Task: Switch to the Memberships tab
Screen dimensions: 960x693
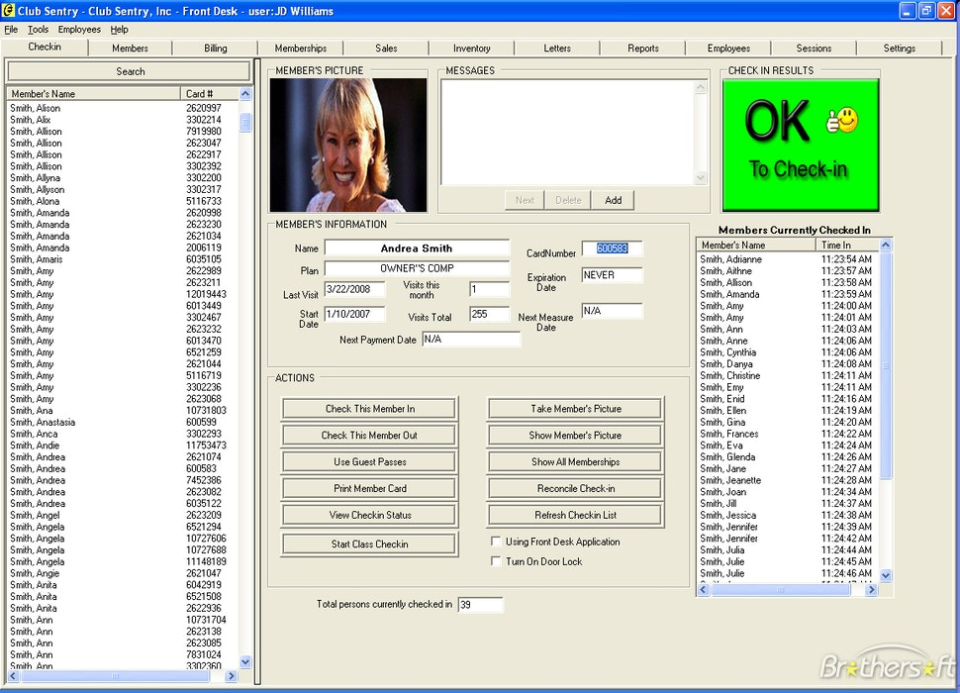Action: tap(301, 48)
